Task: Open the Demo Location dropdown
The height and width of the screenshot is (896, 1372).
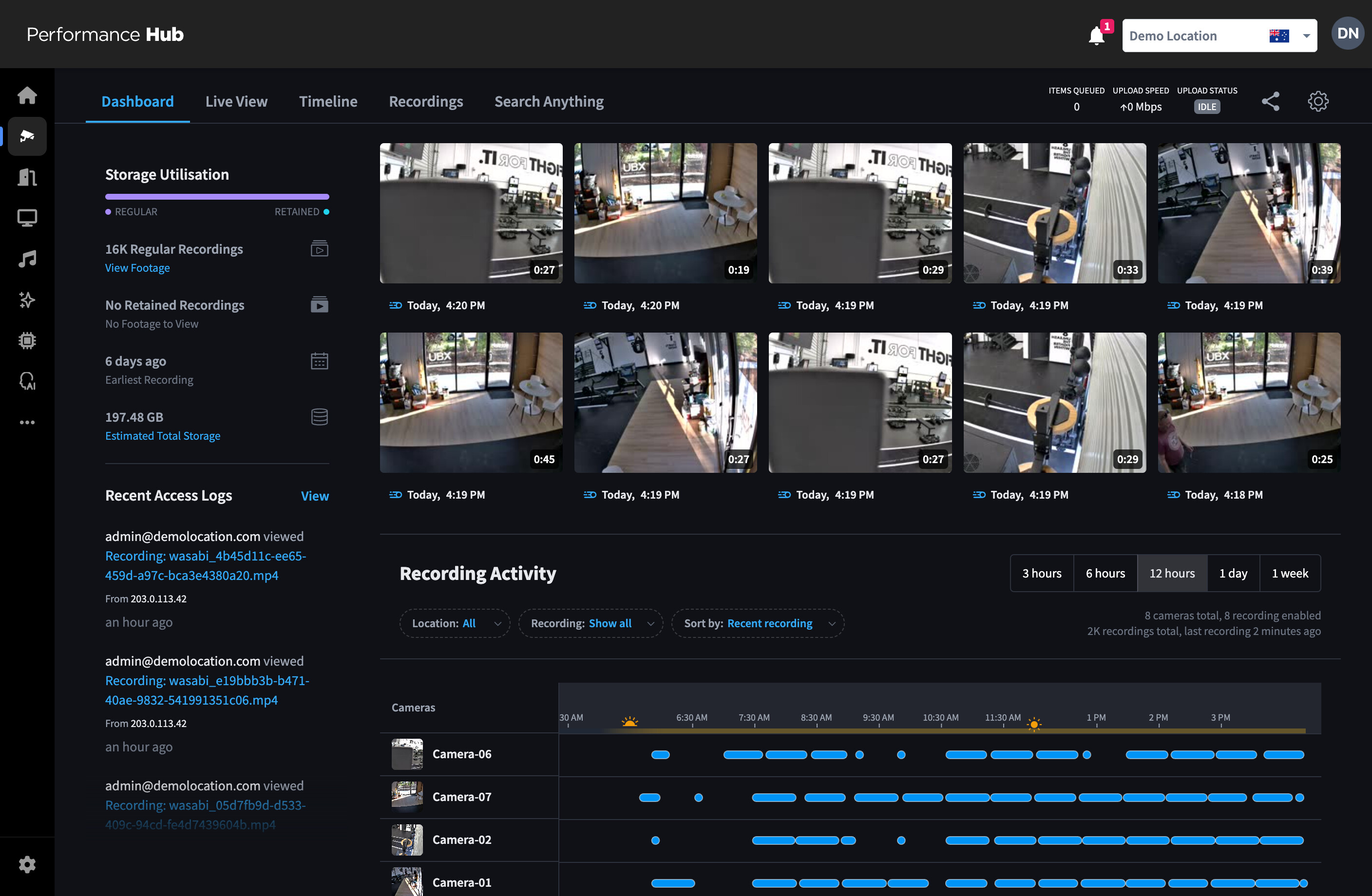Action: tap(1219, 36)
